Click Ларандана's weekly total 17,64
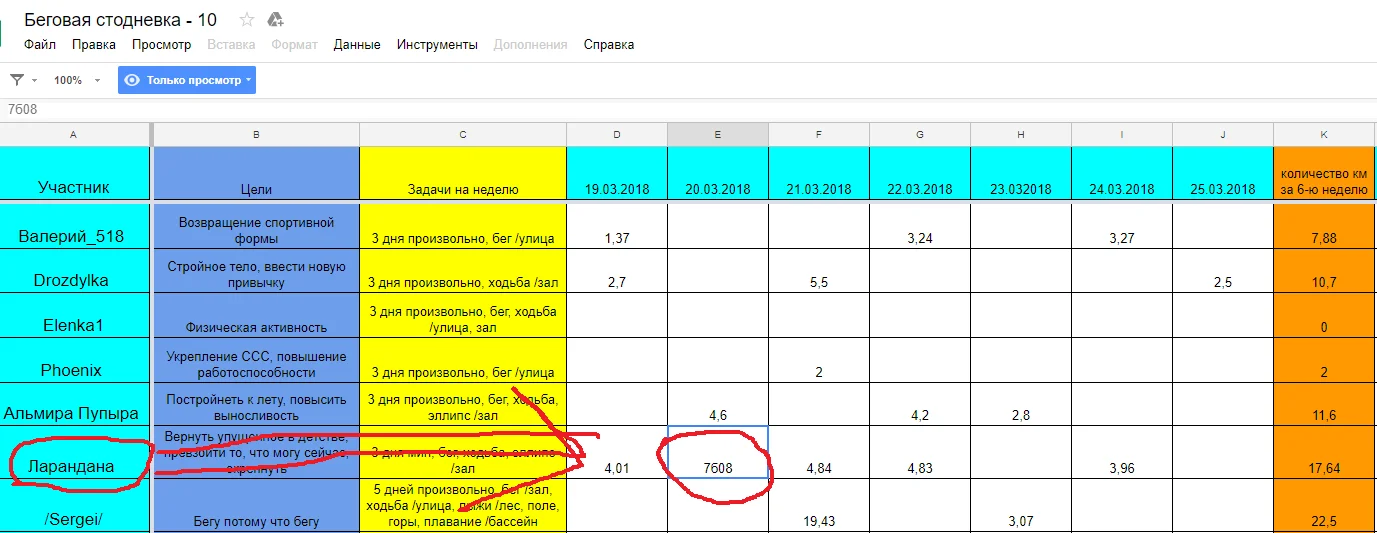Screen dimensions: 1377x533 coord(1324,452)
